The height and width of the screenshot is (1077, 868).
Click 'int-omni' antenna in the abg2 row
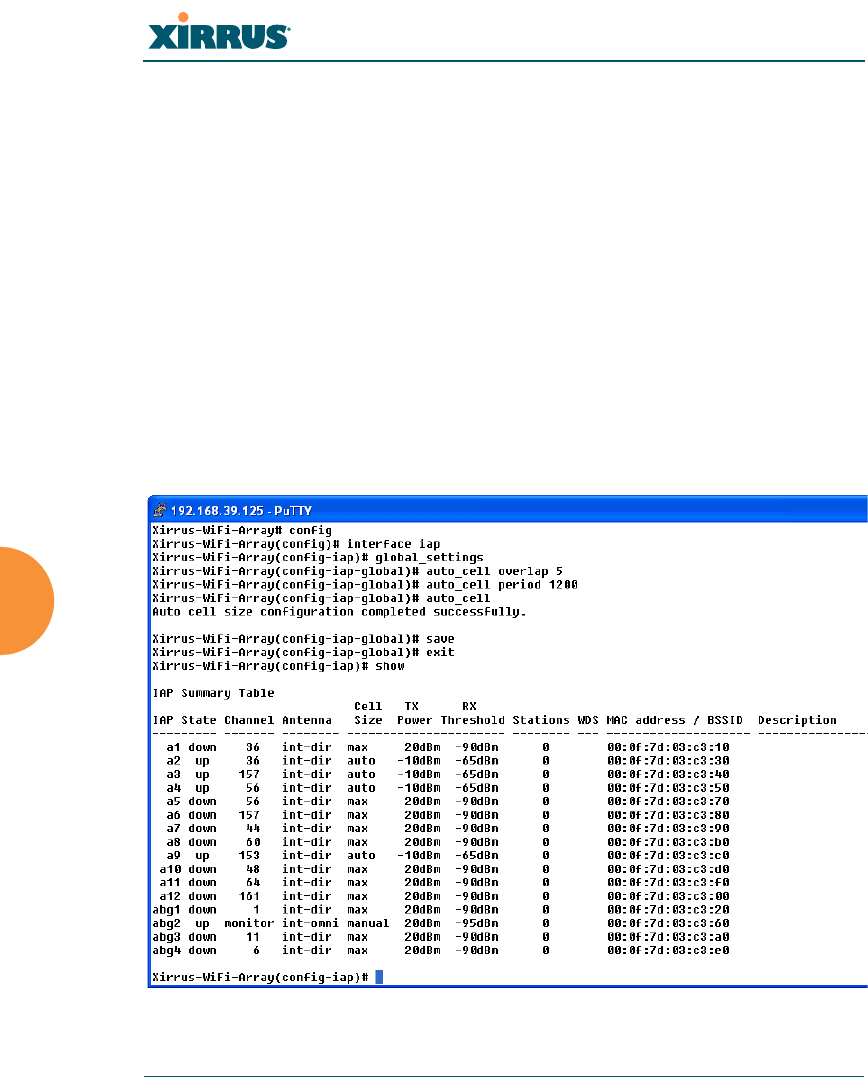click(x=310, y=923)
